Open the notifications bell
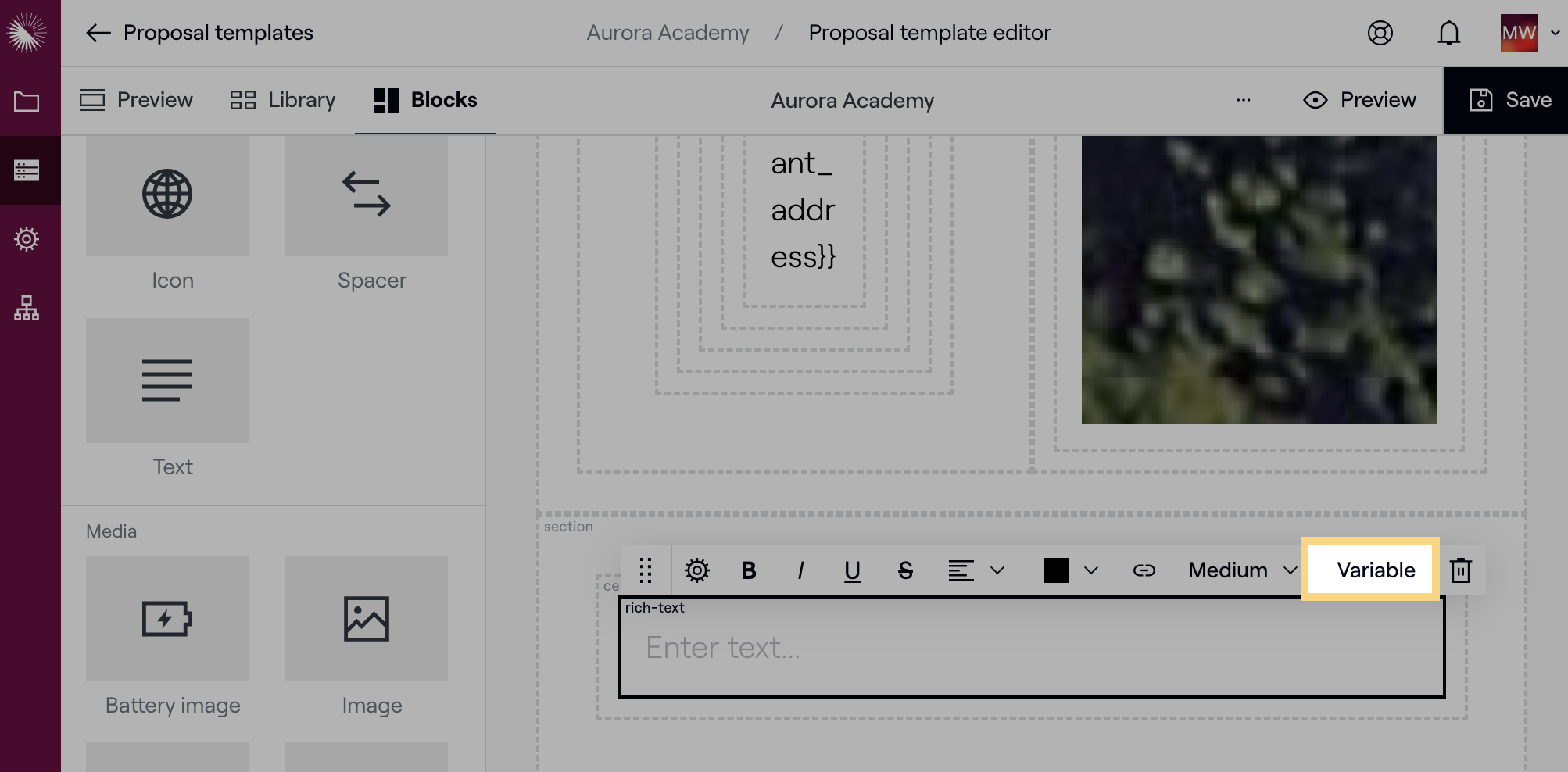Image resolution: width=1568 pixels, height=772 pixels. click(1448, 33)
